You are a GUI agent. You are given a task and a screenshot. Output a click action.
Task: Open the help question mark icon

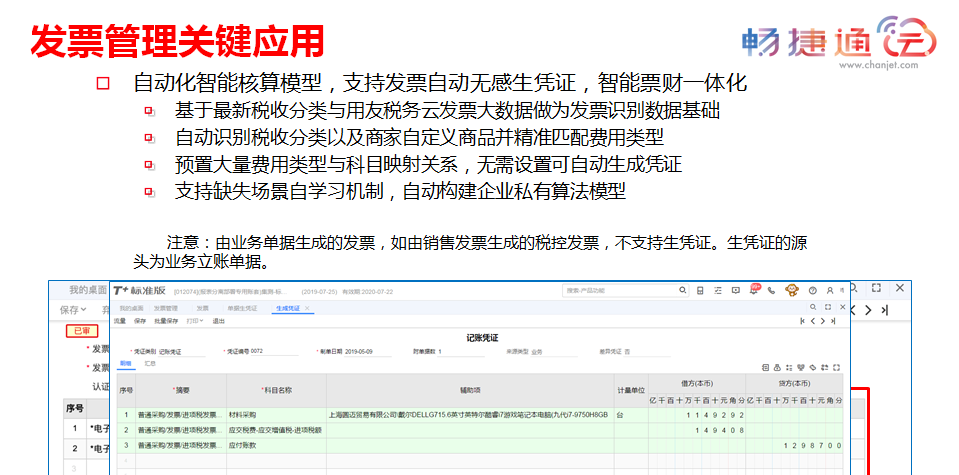[x=812, y=290]
